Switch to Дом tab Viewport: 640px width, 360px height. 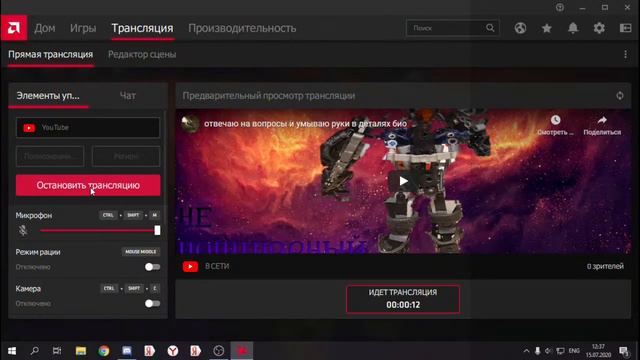click(x=44, y=28)
